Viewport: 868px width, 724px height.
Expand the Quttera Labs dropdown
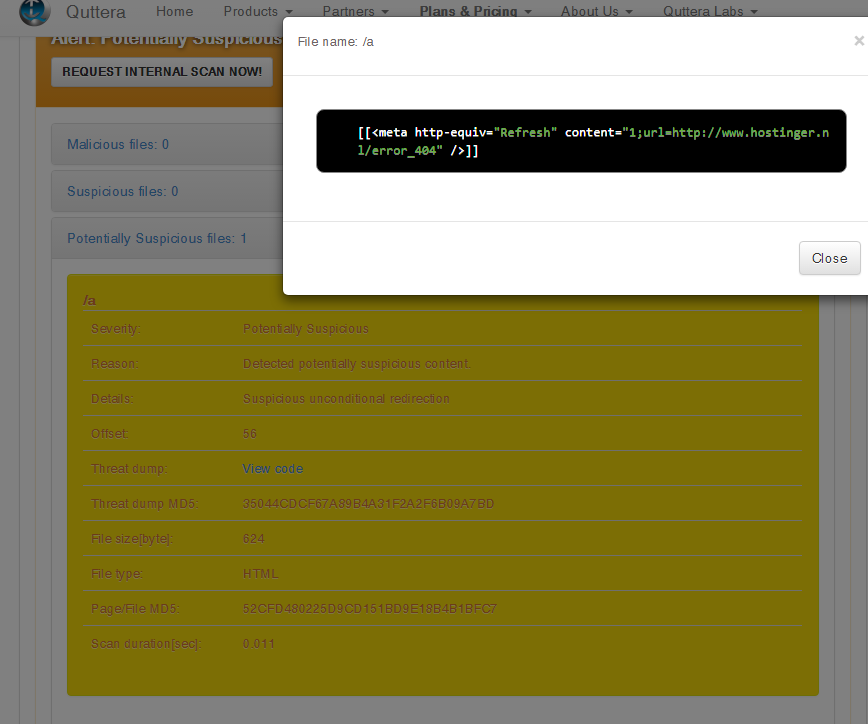pyautogui.click(x=710, y=12)
